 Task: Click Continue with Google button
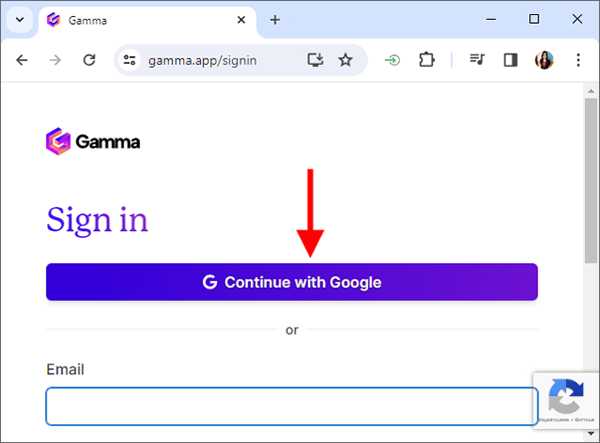pos(292,282)
